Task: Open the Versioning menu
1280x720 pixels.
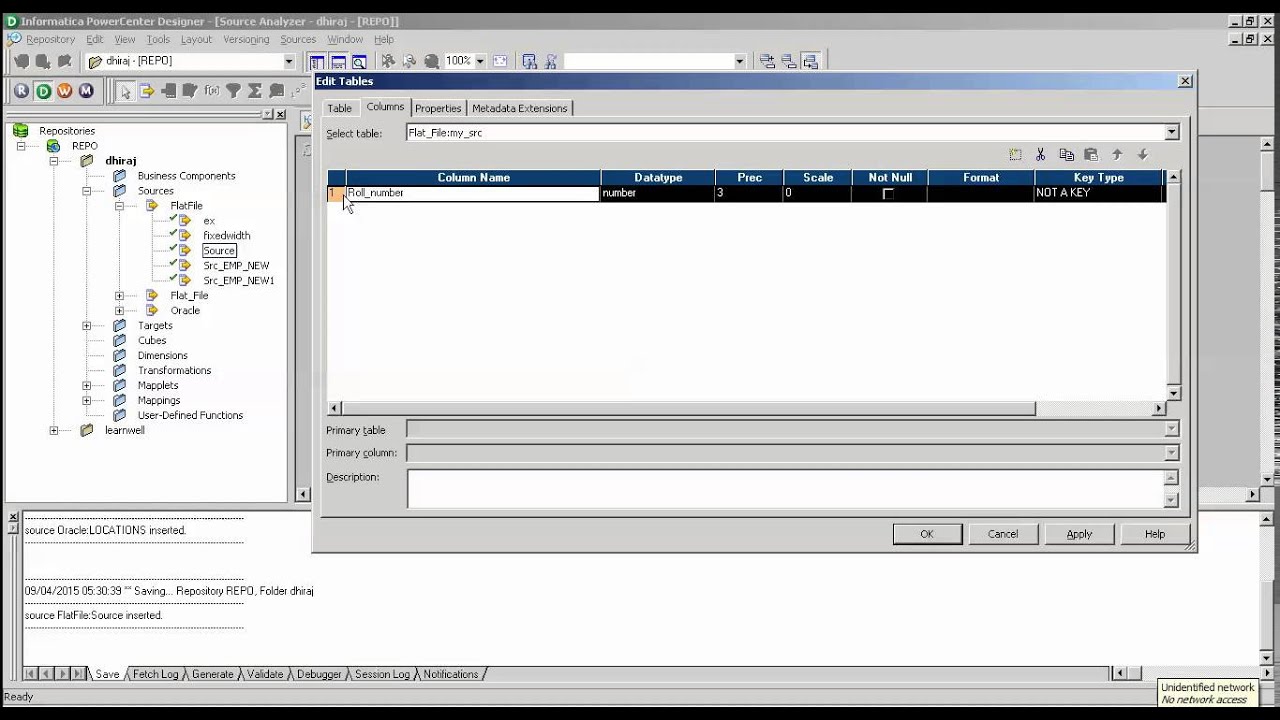Action: pyautogui.click(x=246, y=40)
